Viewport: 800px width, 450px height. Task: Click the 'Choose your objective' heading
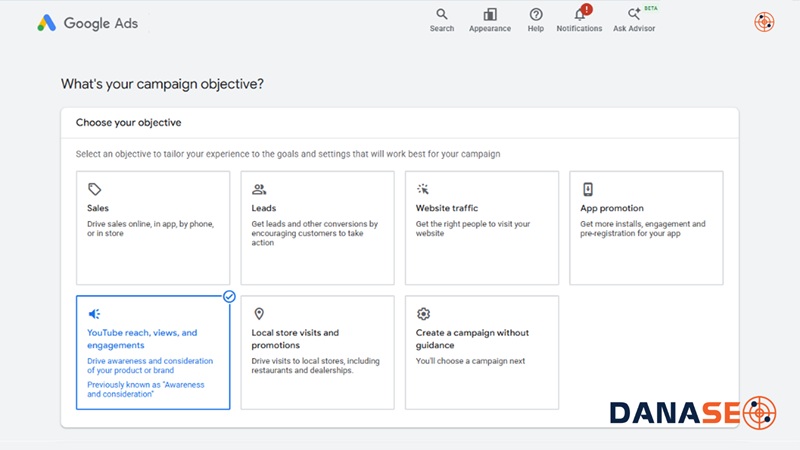[129, 122]
